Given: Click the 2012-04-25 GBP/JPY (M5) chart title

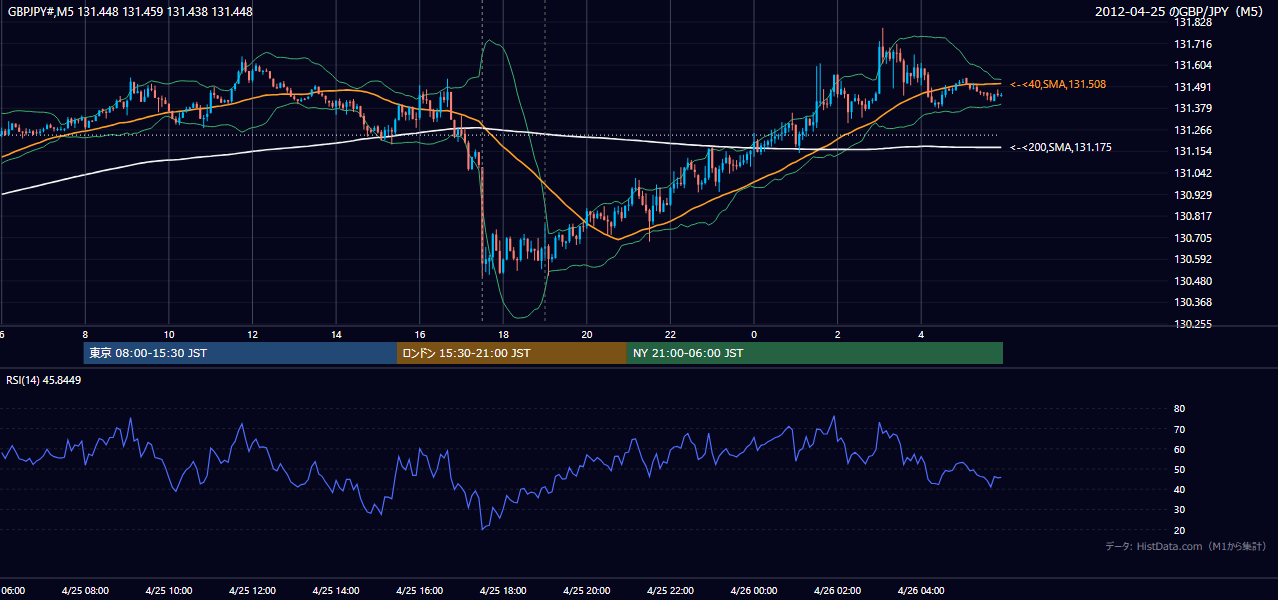Looking at the screenshot, I should tap(1180, 12).
